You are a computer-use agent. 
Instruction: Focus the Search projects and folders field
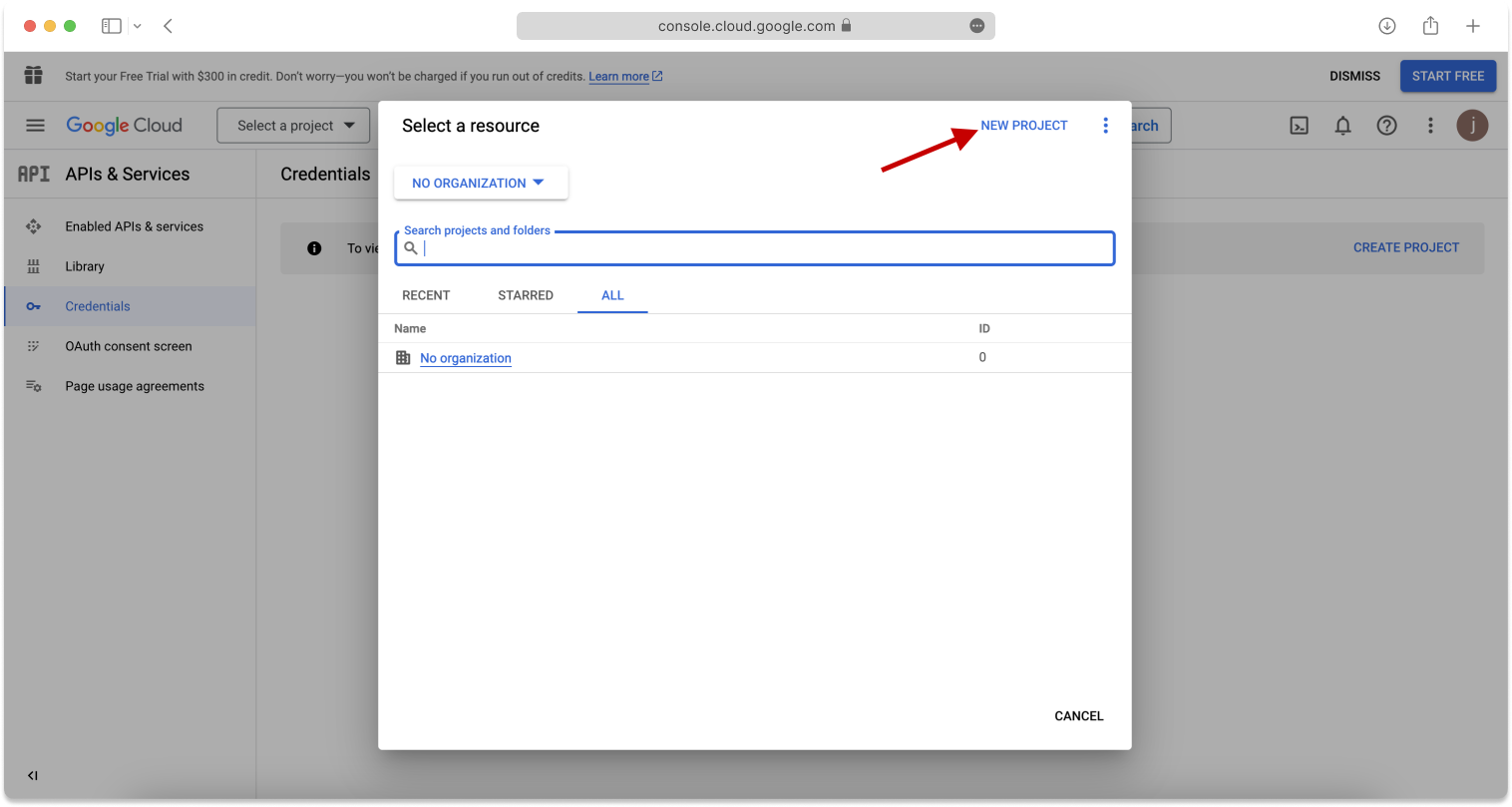[x=764, y=248]
